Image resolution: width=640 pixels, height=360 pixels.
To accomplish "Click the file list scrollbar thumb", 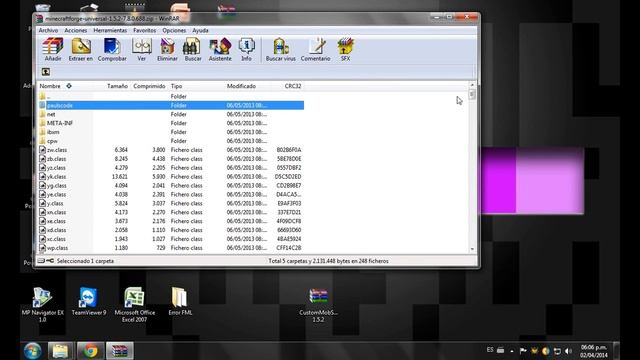I will pyautogui.click(x=472, y=94).
